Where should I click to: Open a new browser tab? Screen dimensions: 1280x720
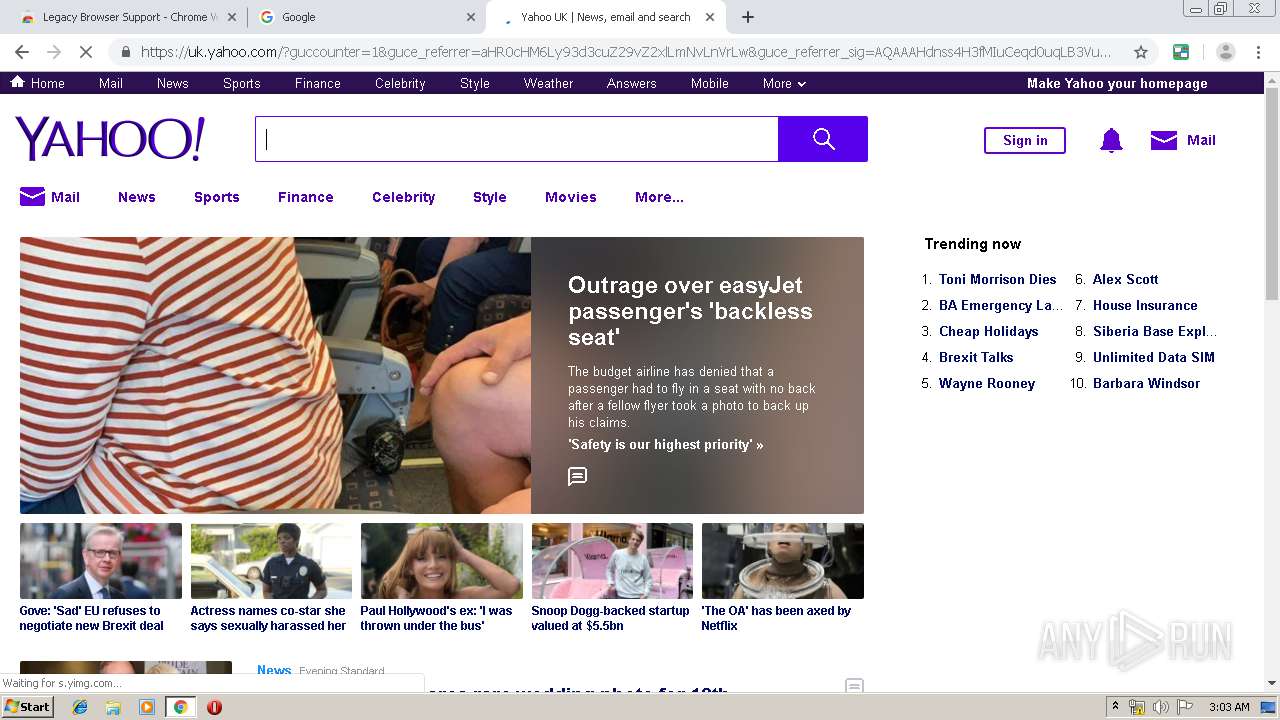[747, 17]
